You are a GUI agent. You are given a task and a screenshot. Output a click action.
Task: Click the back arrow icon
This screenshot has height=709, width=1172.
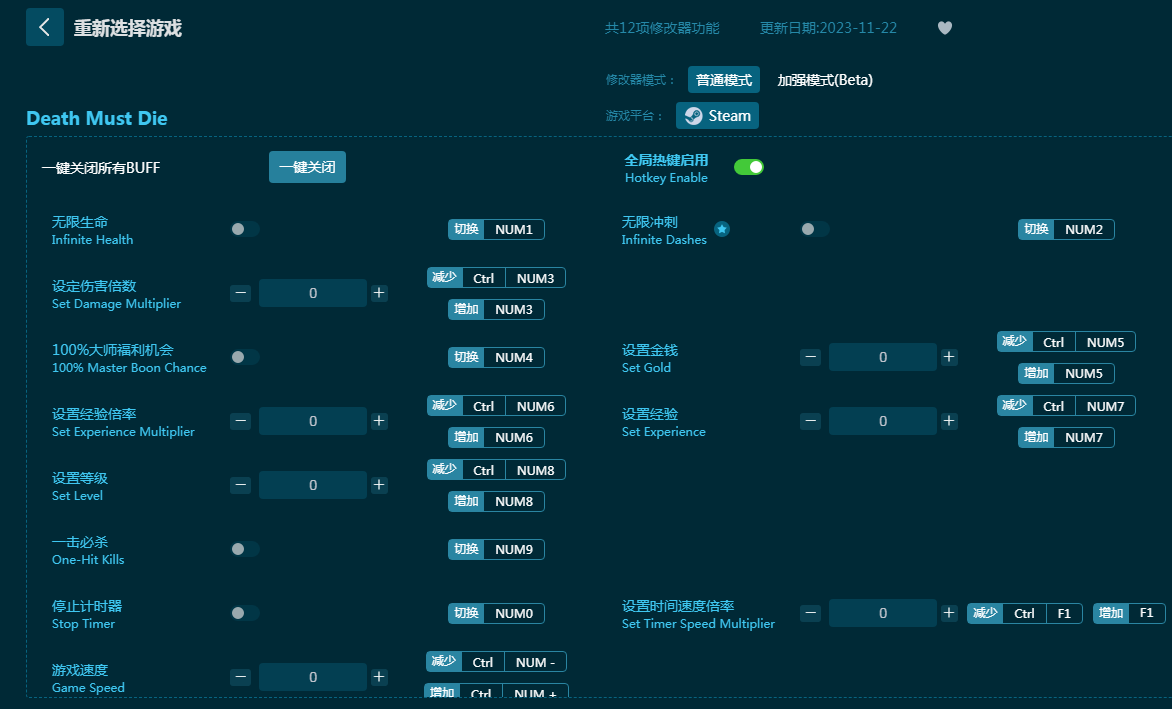tap(44, 27)
